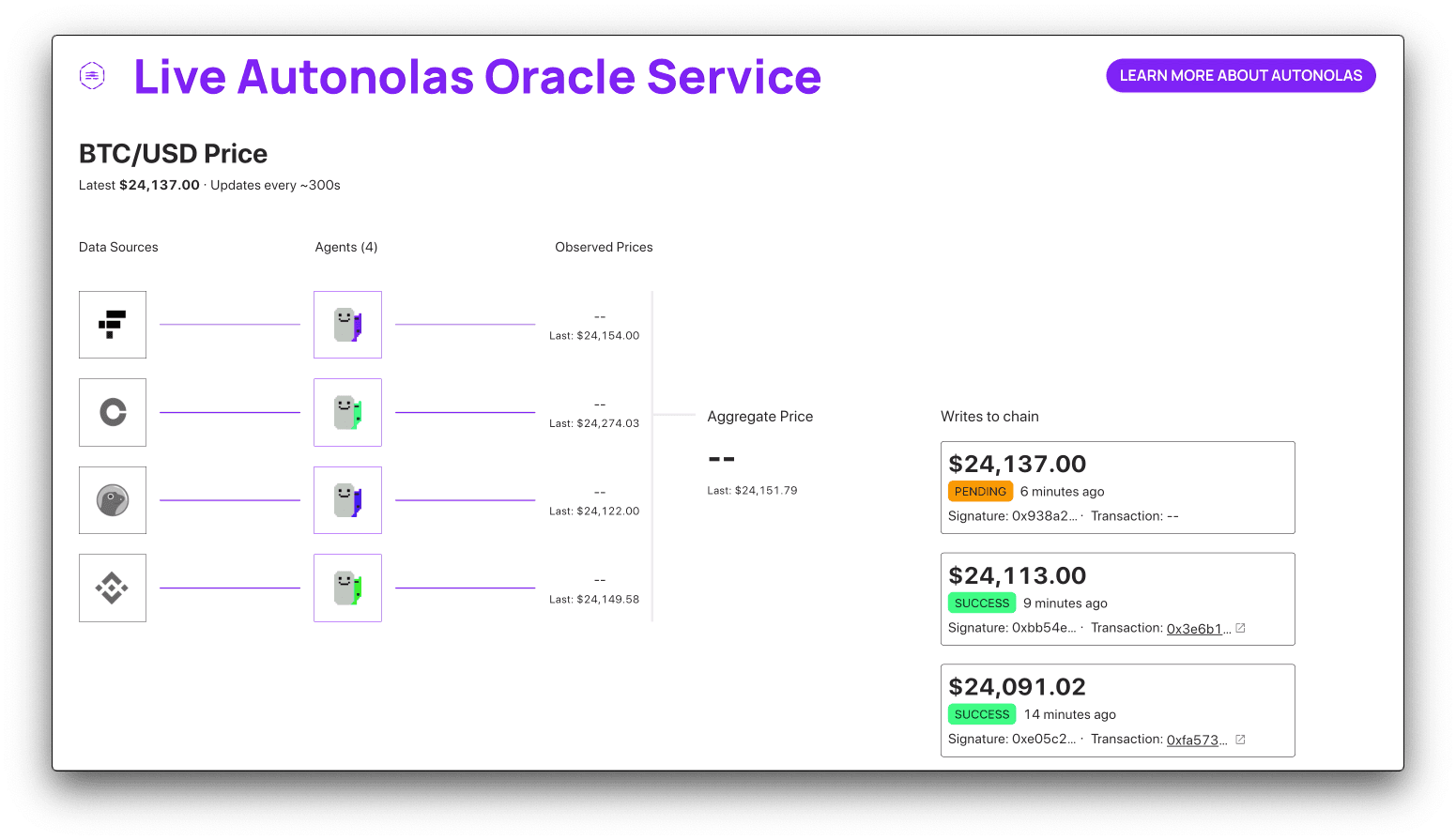Screen dimensions: 1456x840
Task: Click the agent connected to Coinbase source
Action: tap(347, 412)
